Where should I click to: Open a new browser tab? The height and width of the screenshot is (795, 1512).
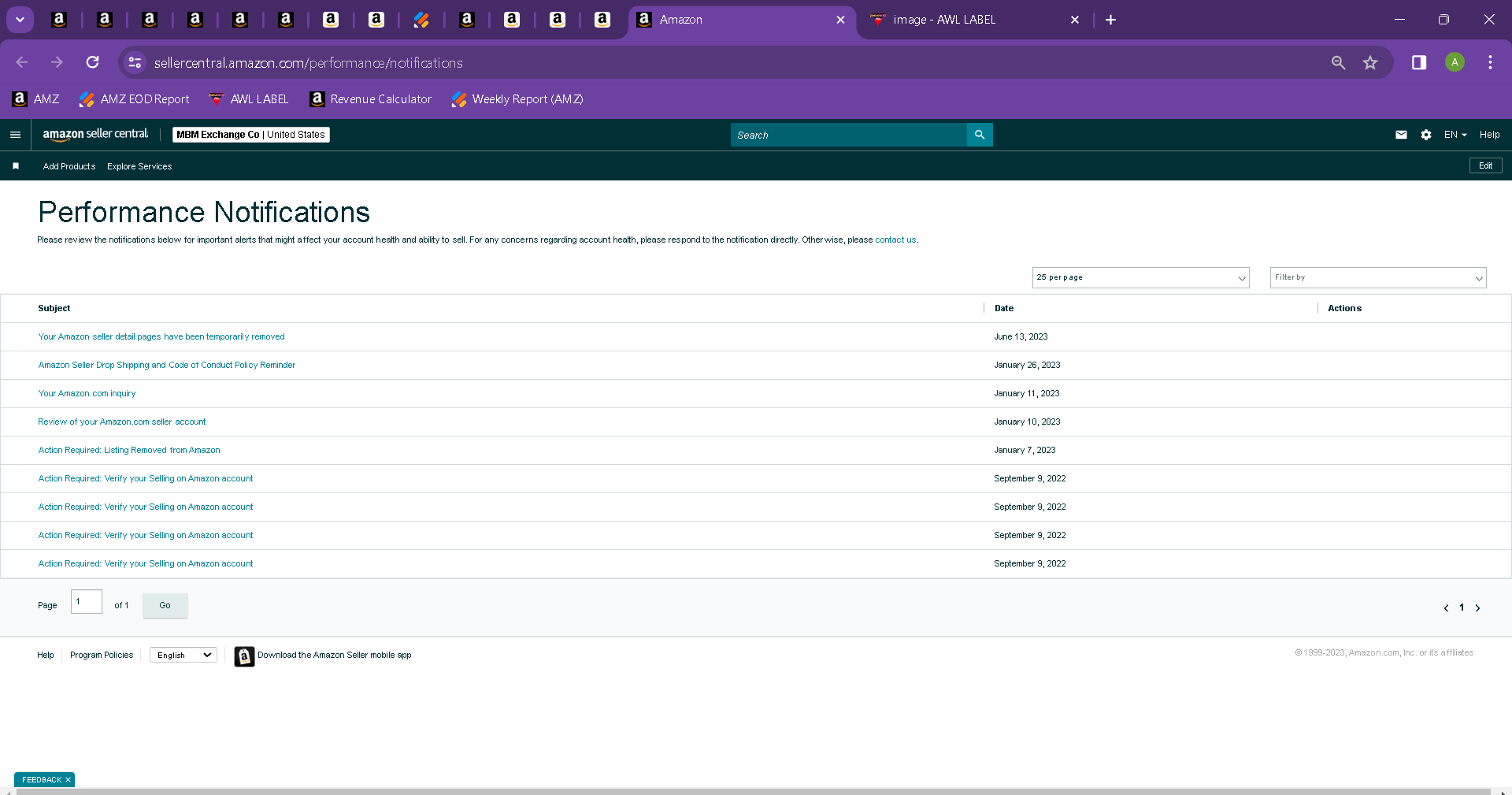click(1110, 20)
